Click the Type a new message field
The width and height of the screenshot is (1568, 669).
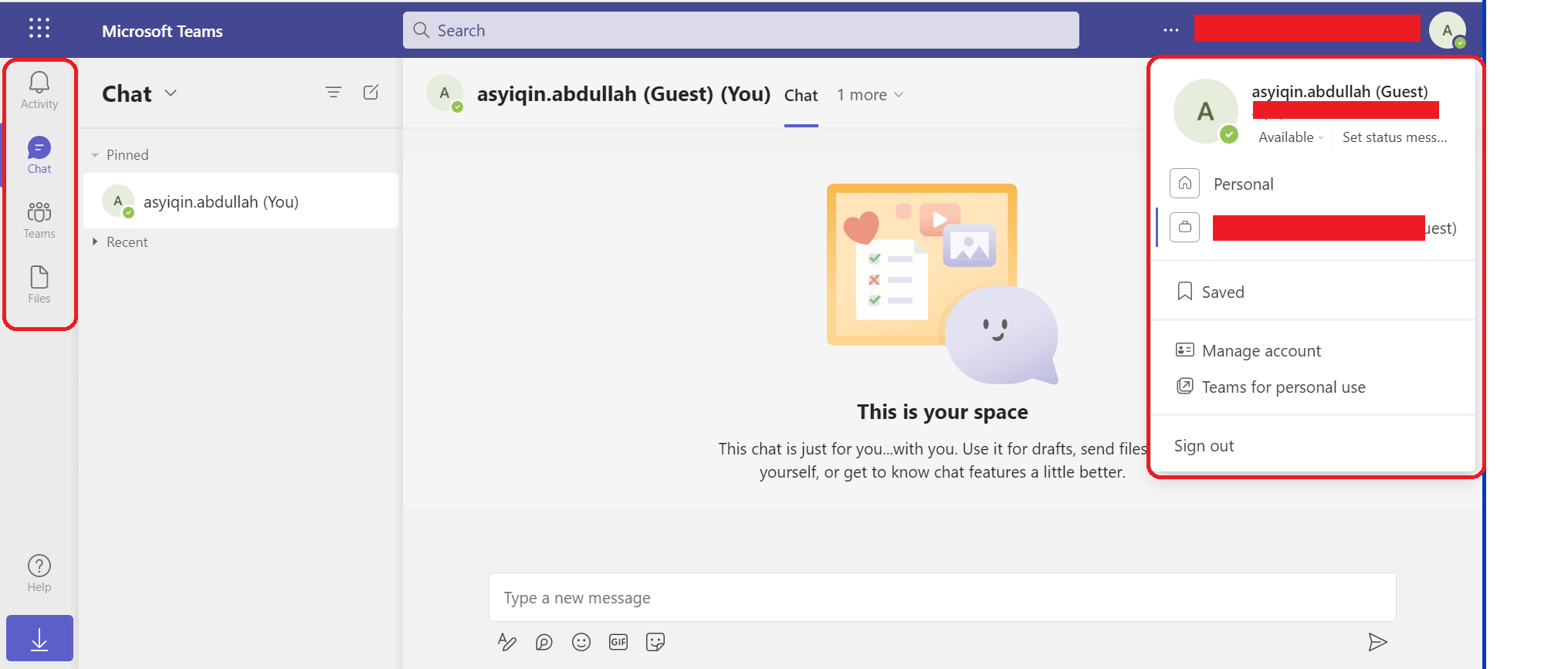942,597
